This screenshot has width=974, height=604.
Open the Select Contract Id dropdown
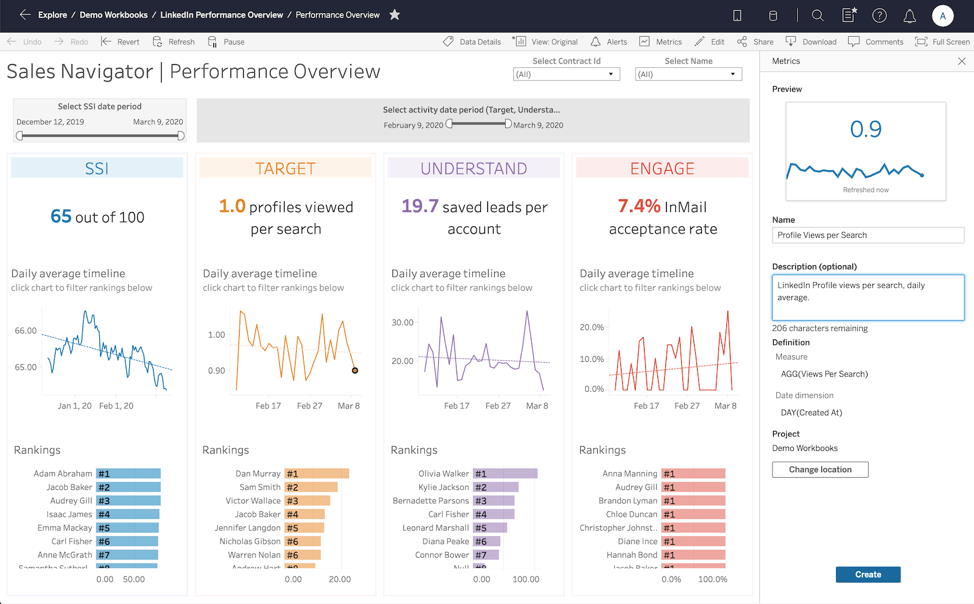pos(567,74)
